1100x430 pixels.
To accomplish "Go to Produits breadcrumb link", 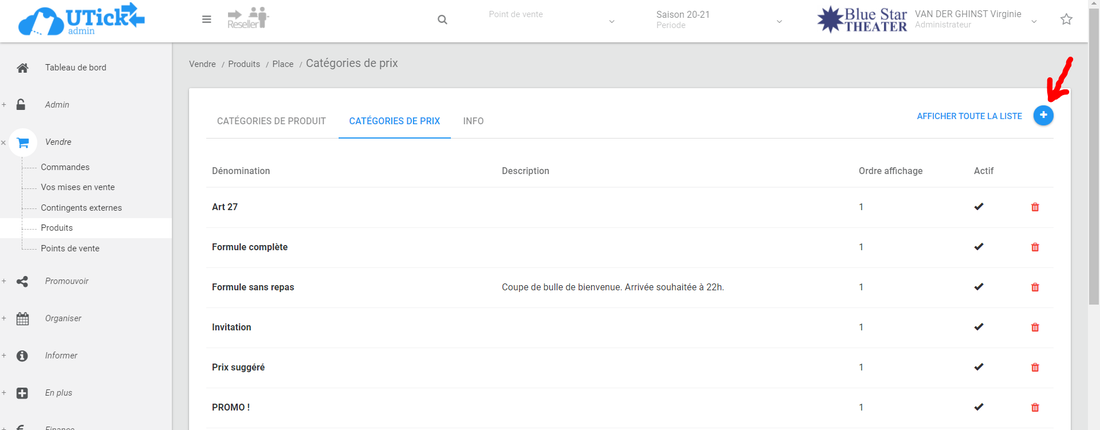I will (x=244, y=64).
